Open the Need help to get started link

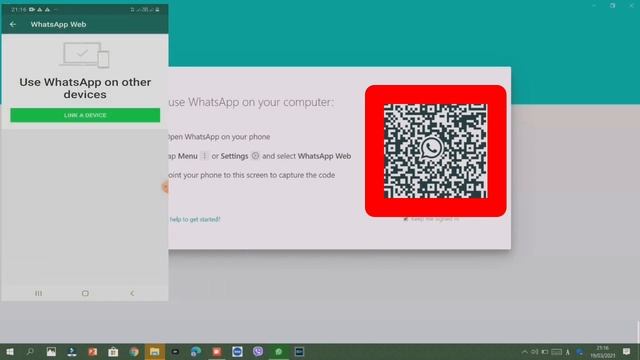pos(195,220)
